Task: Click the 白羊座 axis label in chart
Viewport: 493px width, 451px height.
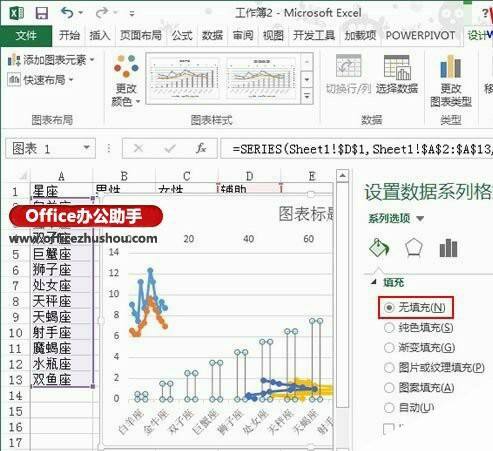Action: click(131, 422)
